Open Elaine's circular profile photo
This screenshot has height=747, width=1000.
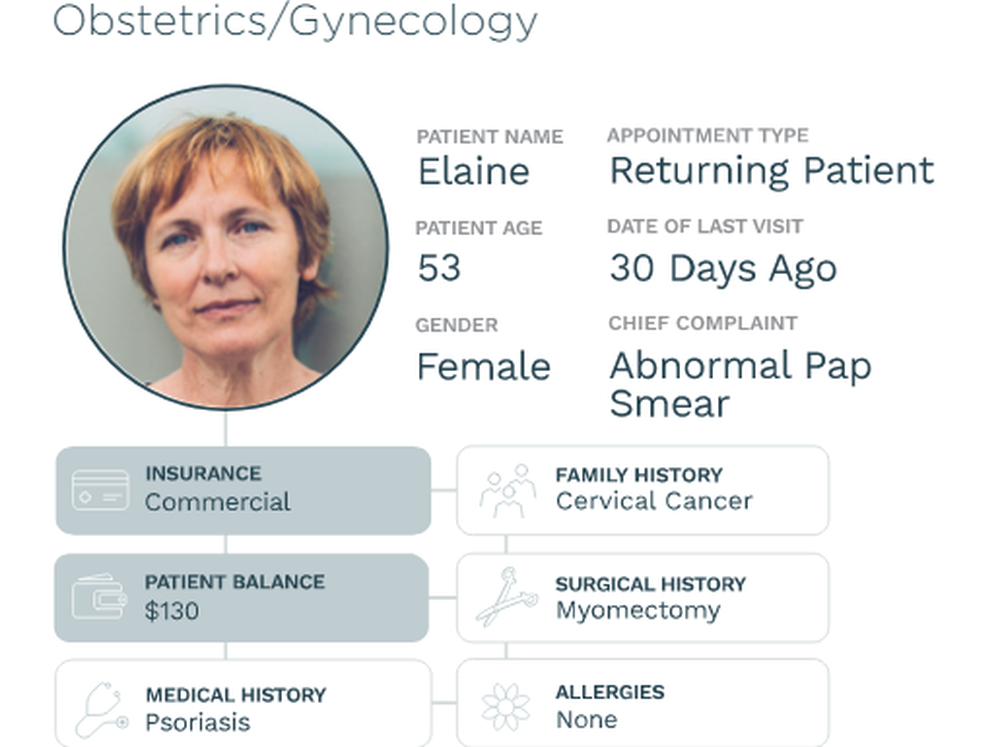(226, 247)
